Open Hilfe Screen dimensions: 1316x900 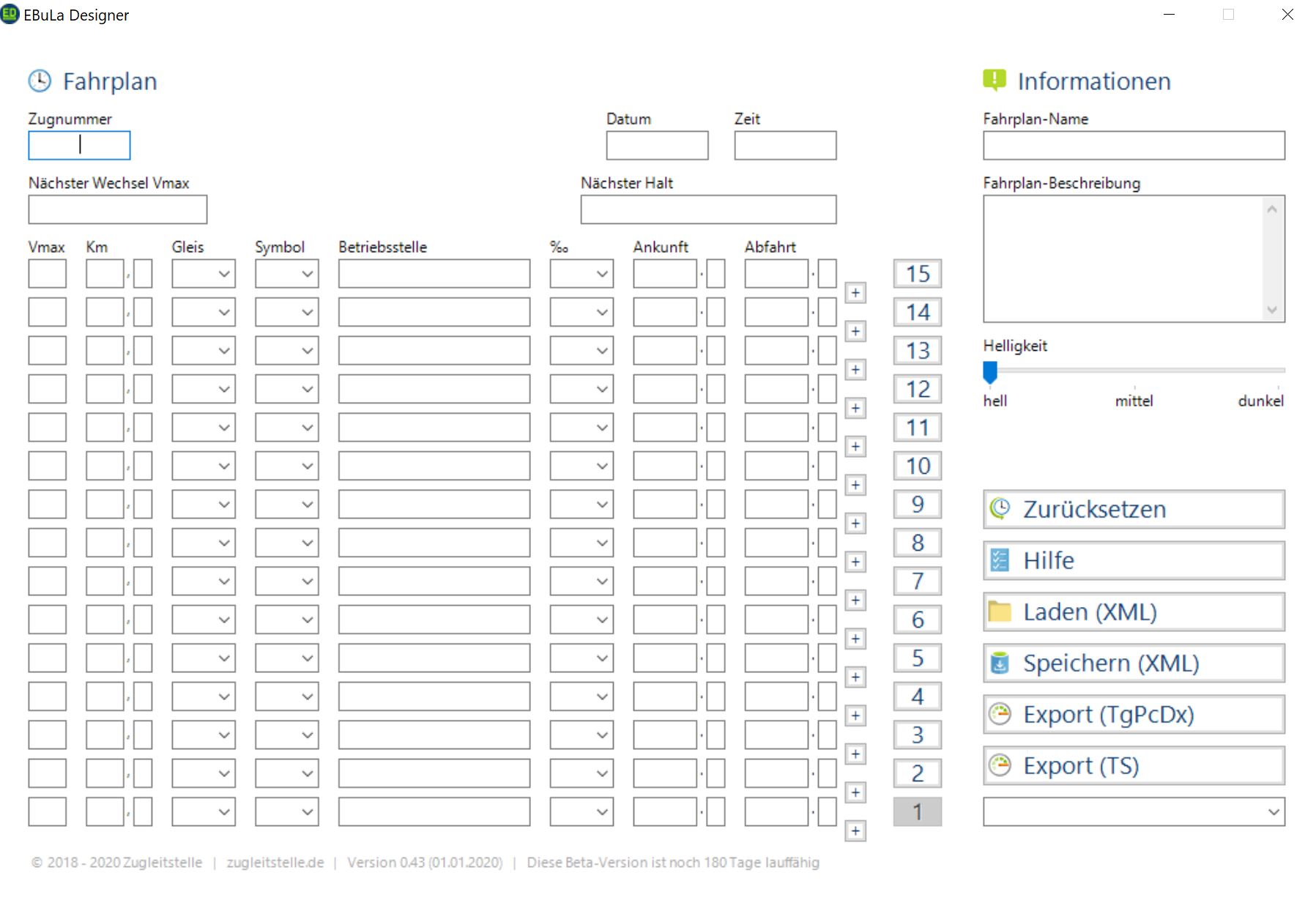(x=1134, y=560)
